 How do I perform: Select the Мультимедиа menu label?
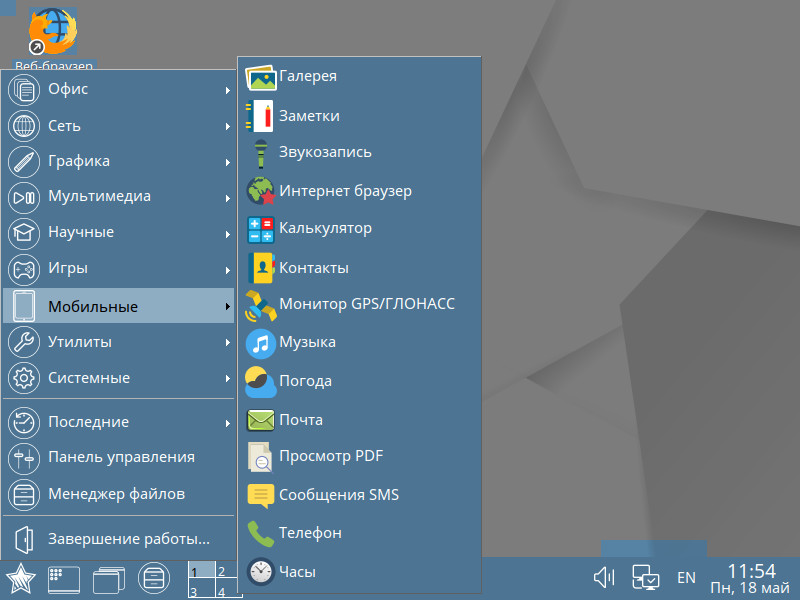(x=99, y=196)
